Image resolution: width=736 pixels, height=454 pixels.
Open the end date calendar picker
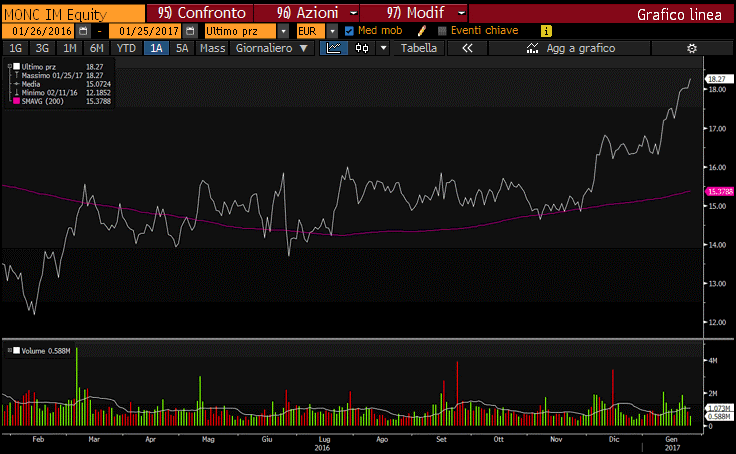(x=190, y=31)
